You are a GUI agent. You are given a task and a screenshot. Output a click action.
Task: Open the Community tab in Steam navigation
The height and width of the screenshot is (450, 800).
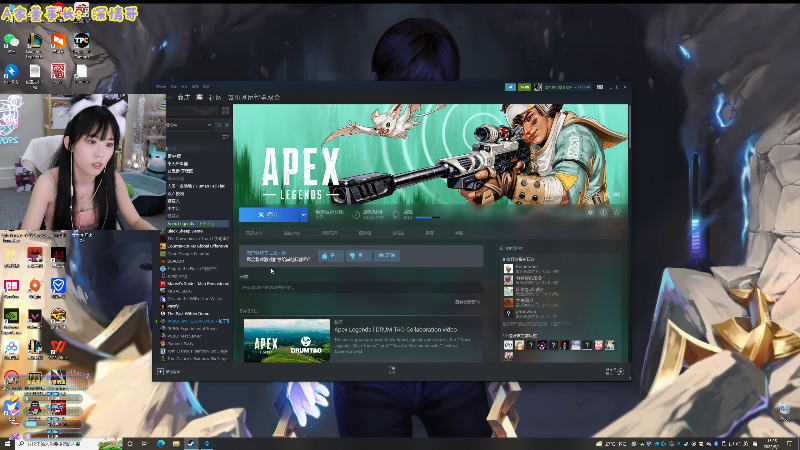pyautogui.click(x=215, y=97)
